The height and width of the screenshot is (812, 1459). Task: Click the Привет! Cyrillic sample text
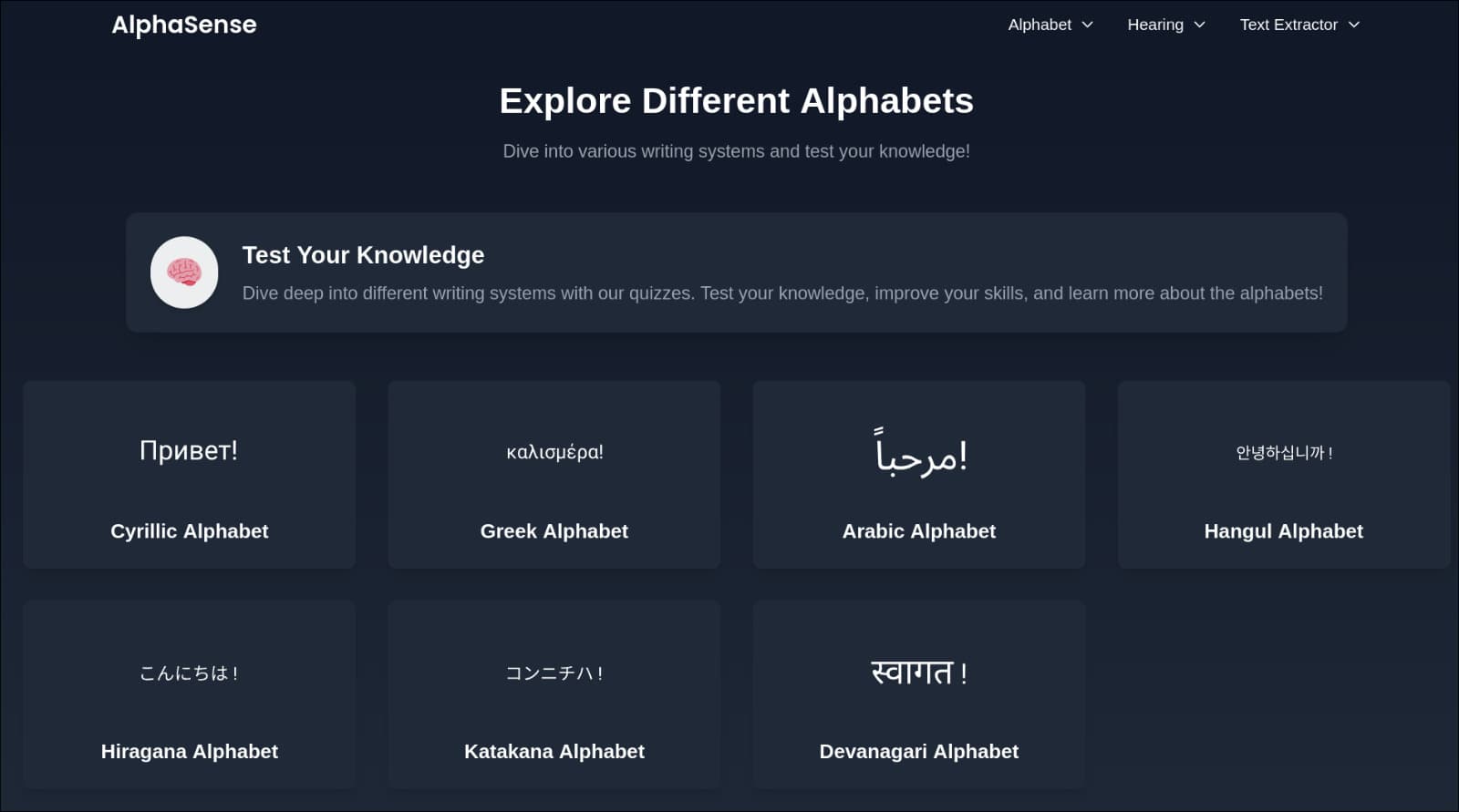click(x=189, y=450)
